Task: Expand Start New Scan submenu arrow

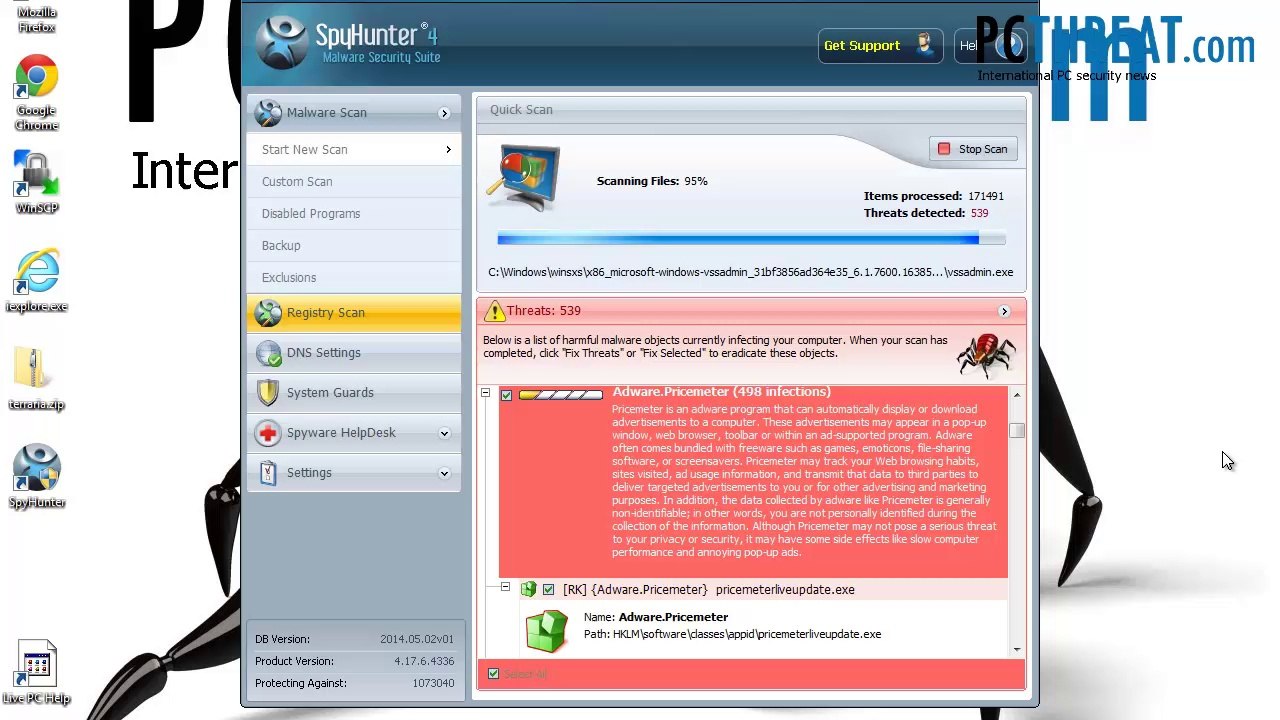Action: [x=448, y=150]
